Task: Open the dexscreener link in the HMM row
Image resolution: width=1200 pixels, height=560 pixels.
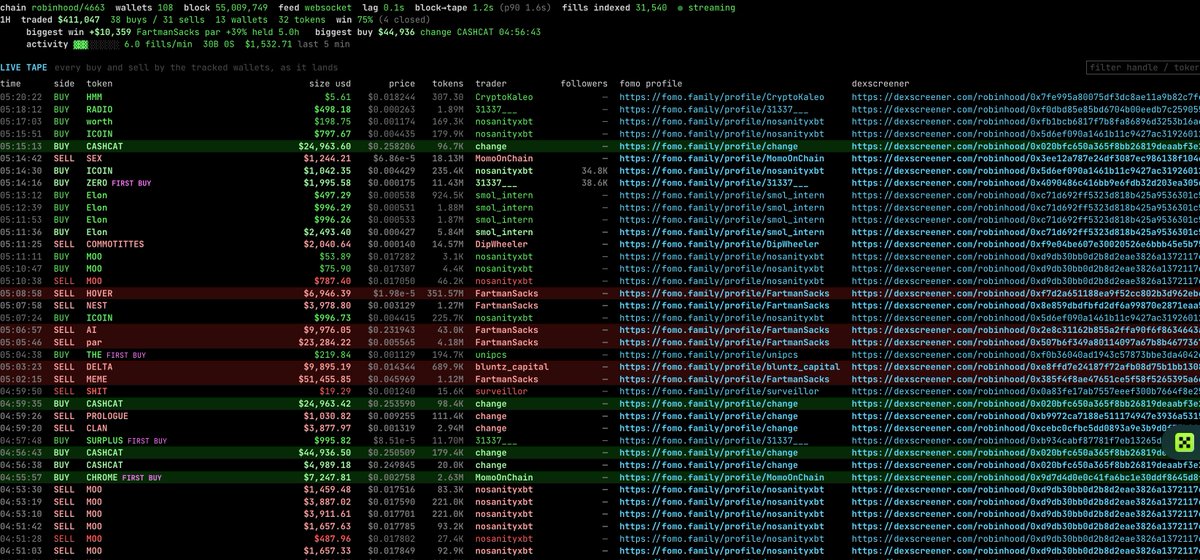Action: click(1025, 97)
